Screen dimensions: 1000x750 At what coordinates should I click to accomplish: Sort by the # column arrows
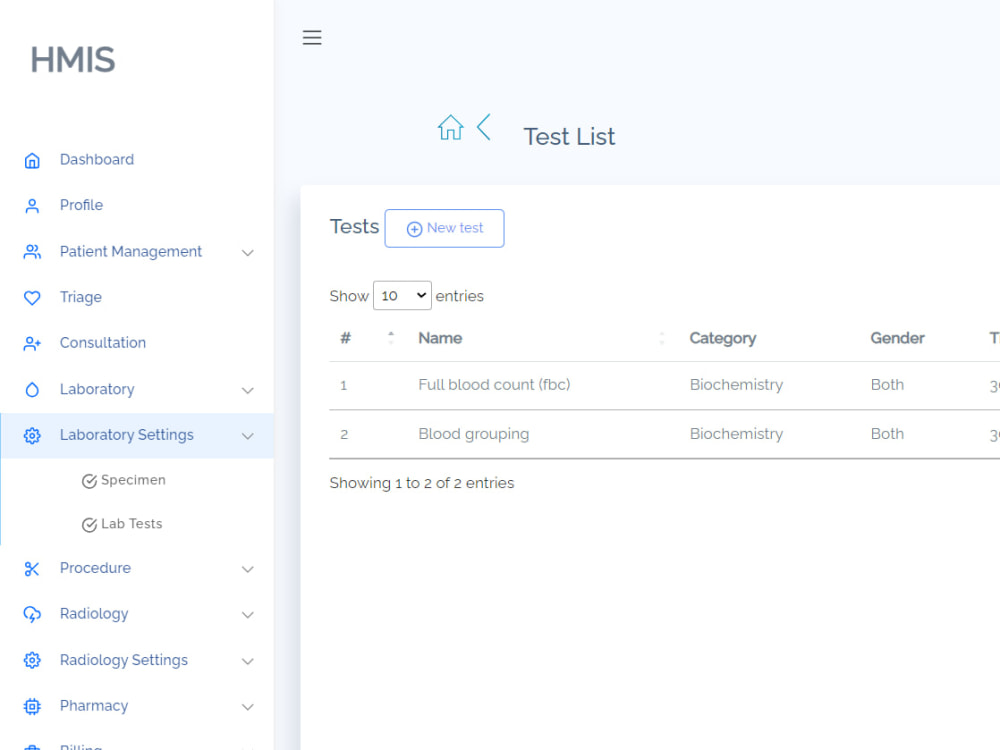[391, 338]
